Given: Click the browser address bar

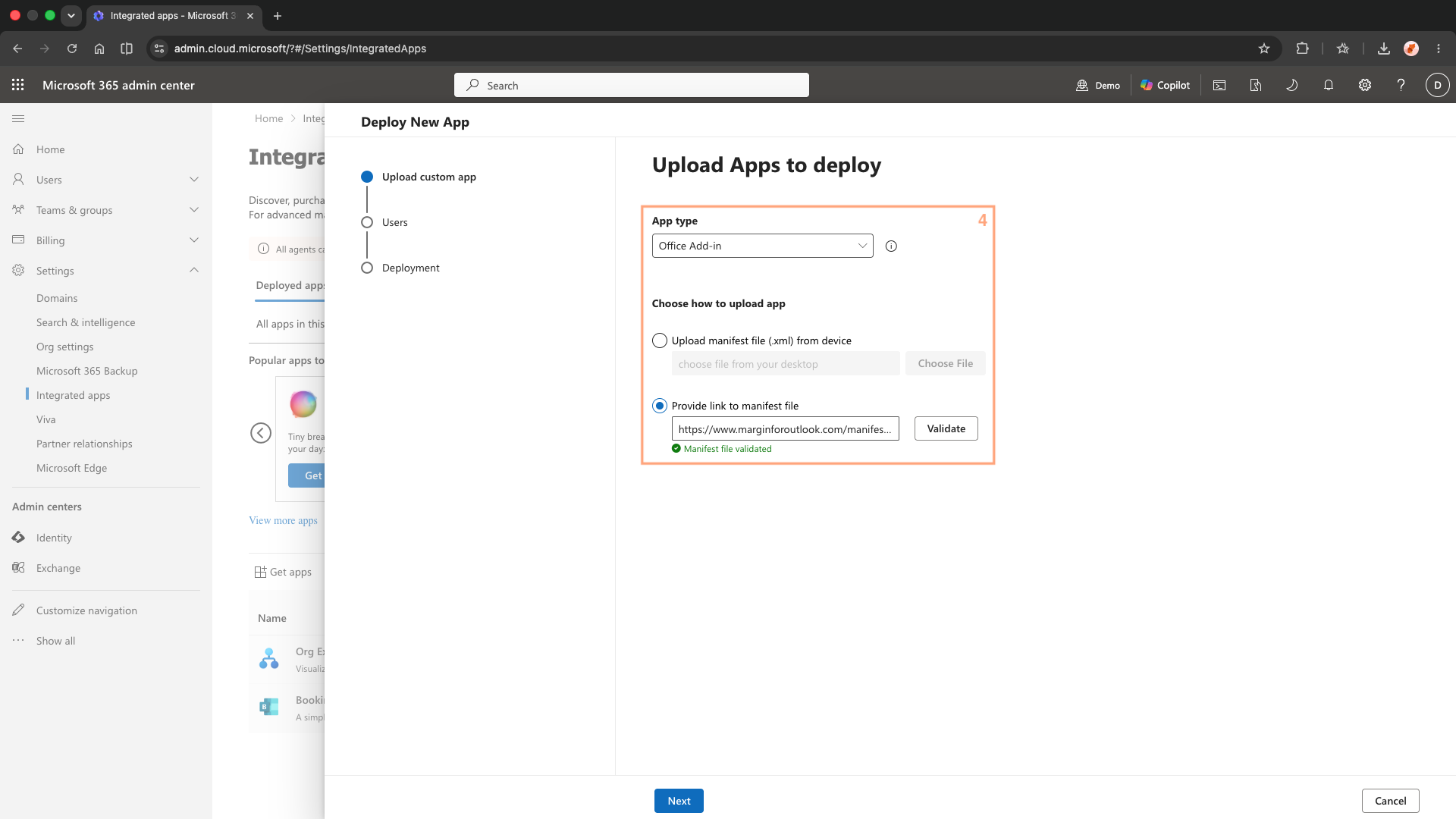Looking at the screenshot, I should click(713, 49).
